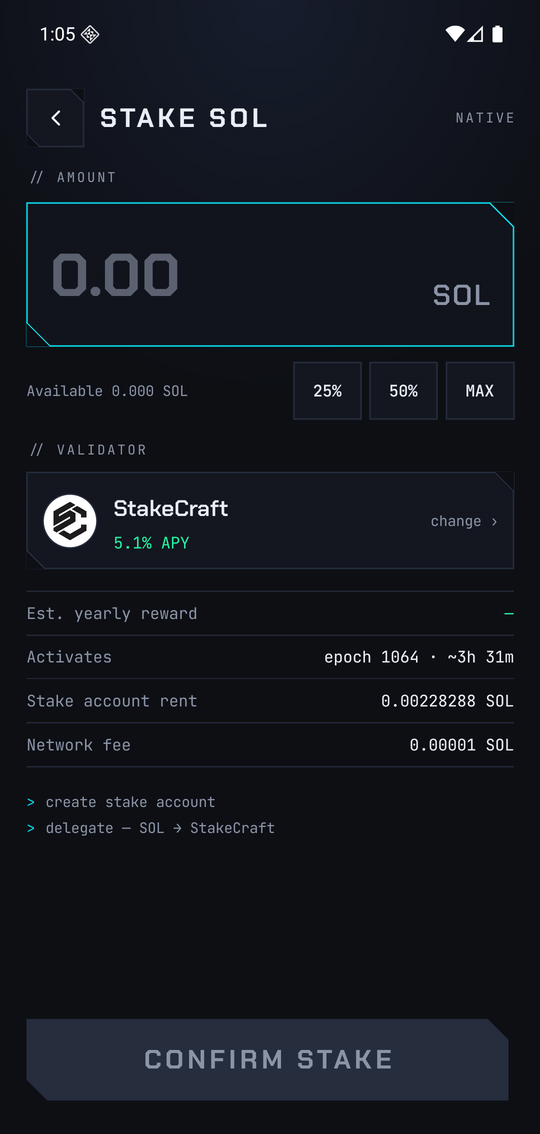Image resolution: width=540 pixels, height=1134 pixels.
Task: Tap the Wi-Fi status icon
Action: point(455,34)
